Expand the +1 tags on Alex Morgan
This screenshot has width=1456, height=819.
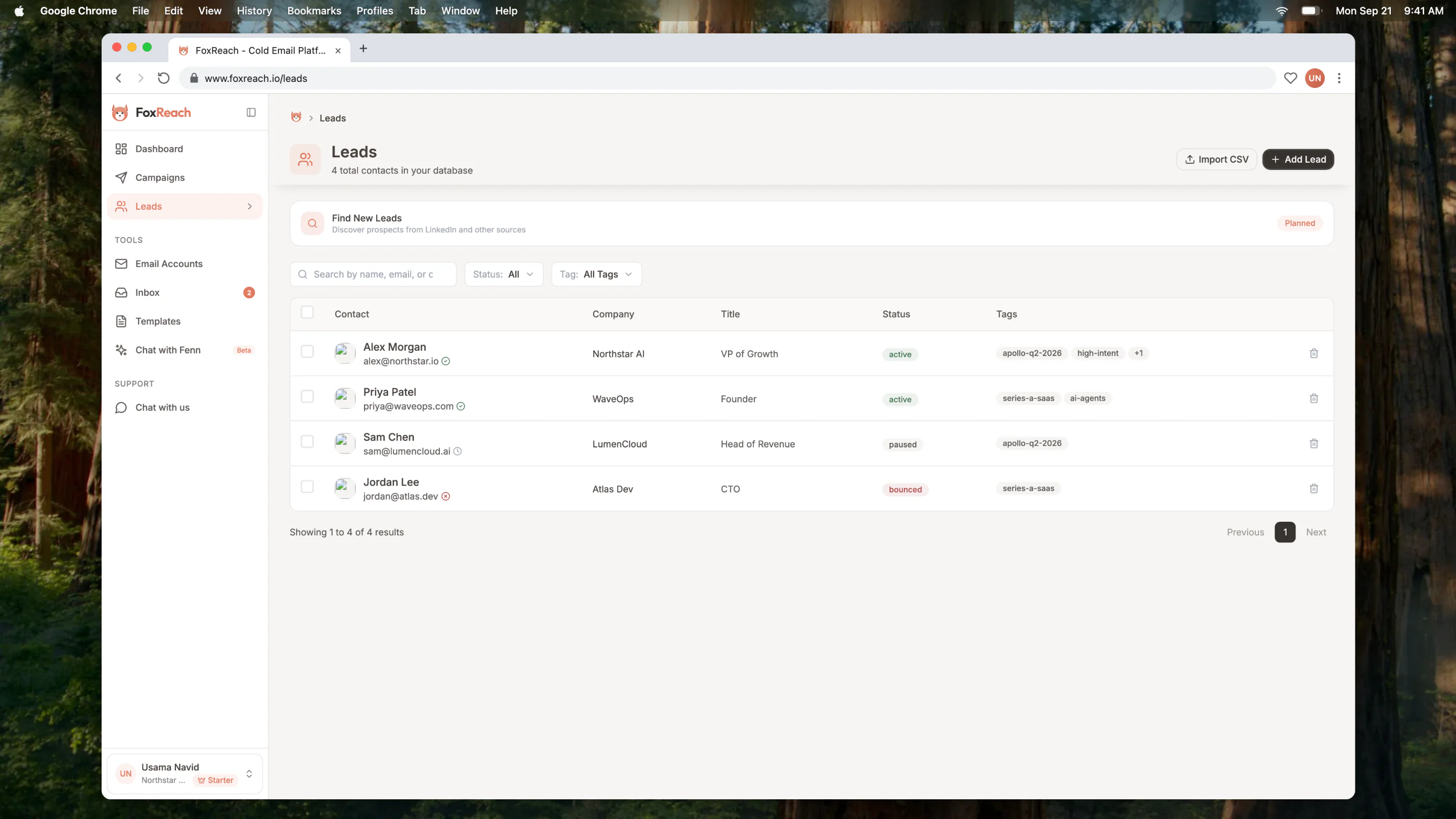(1139, 353)
